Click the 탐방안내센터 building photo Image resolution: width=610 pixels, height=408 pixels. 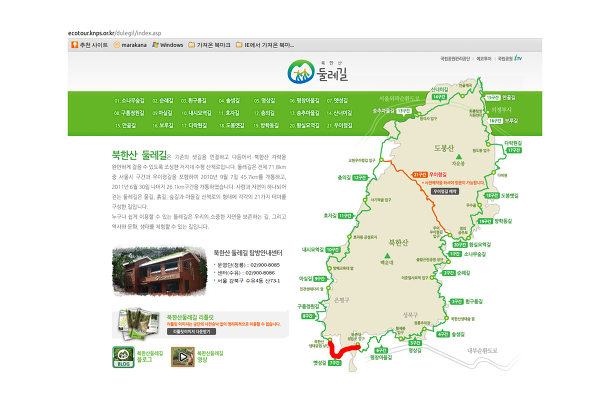[160, 271]
